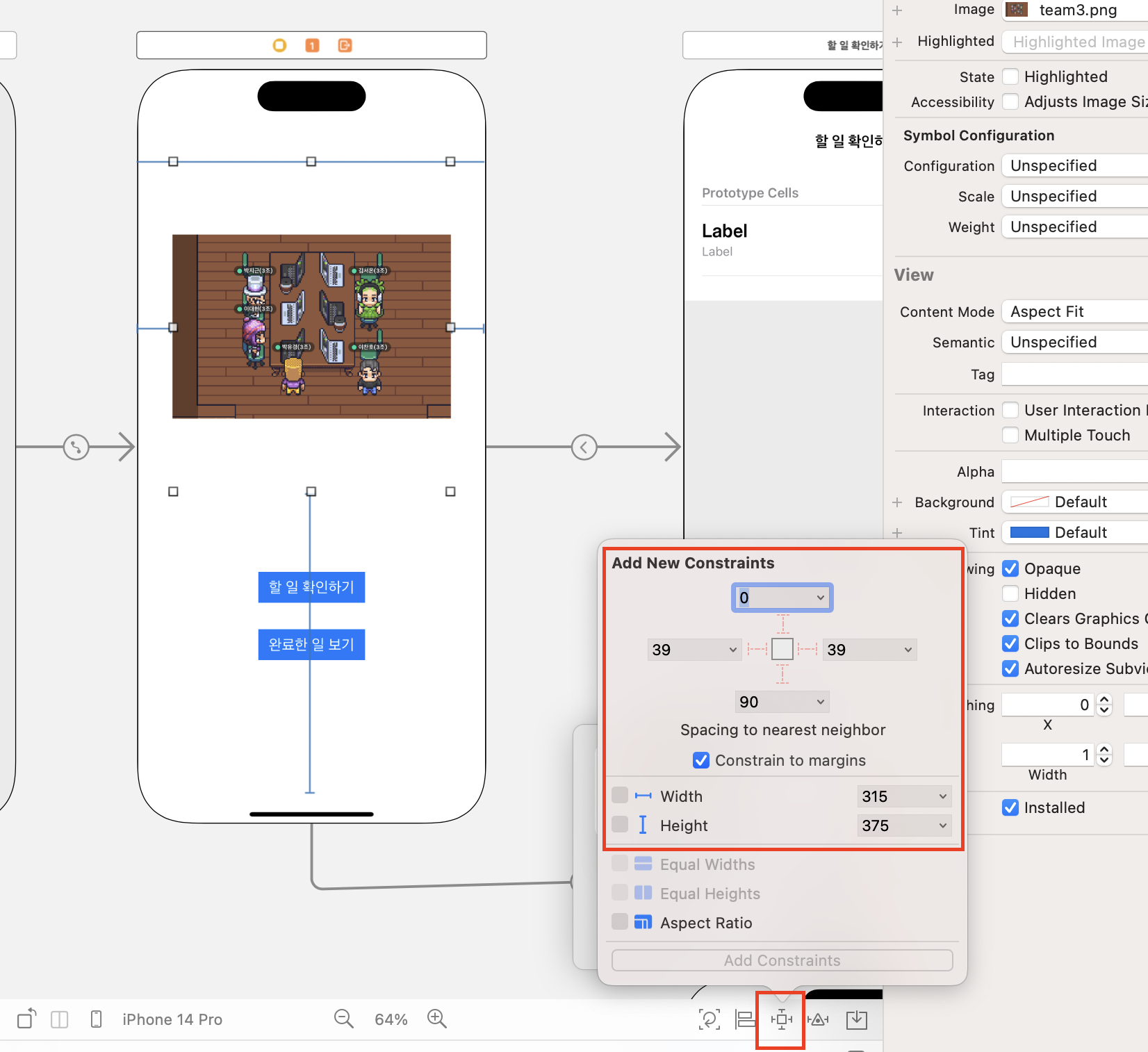Click the Add Constraints button

[x=782, y=960]
